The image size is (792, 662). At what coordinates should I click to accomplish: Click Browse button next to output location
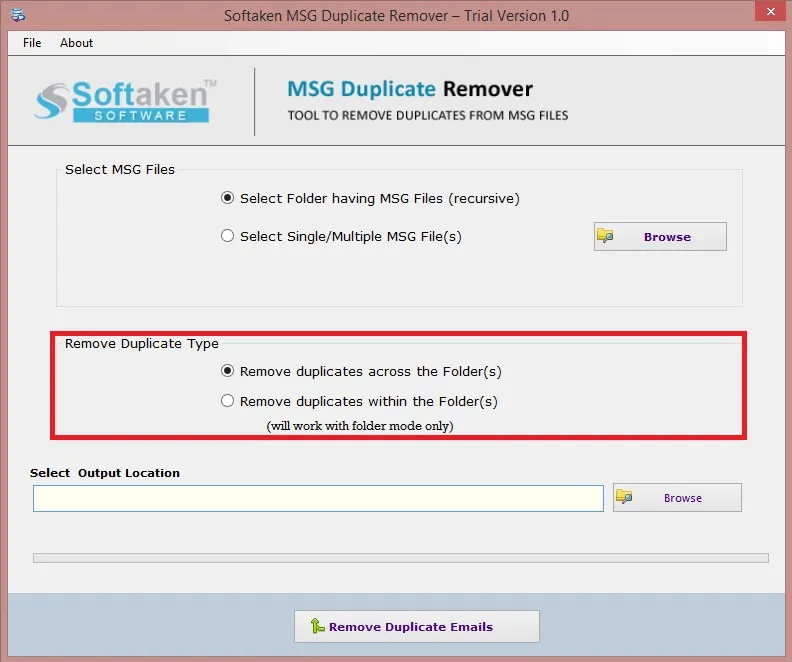677,497
